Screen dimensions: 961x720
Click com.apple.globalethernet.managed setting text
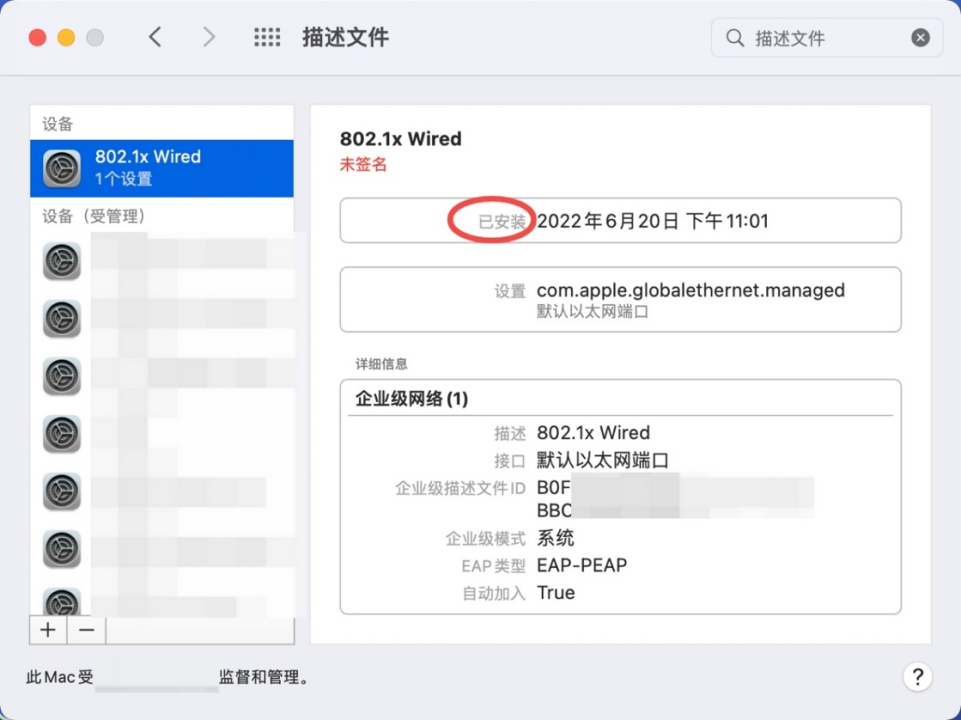click(691, 290)
